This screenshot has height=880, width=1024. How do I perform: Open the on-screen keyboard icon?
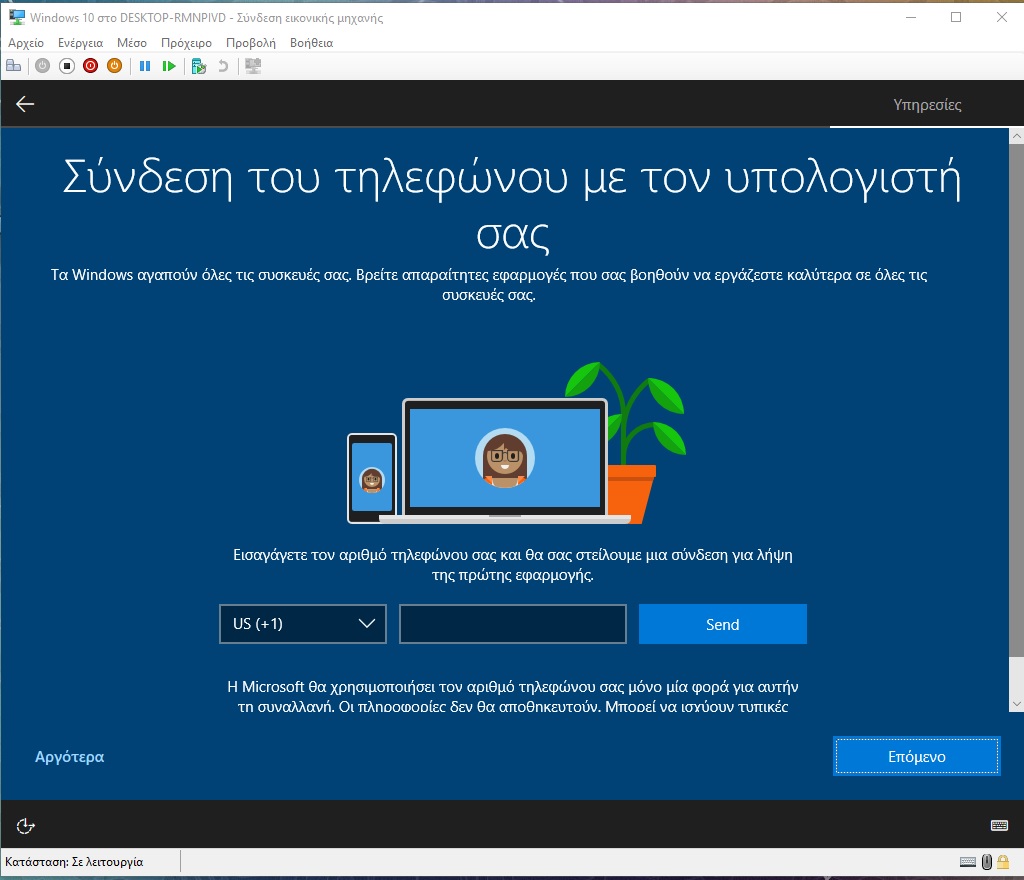tap(999, 826)
